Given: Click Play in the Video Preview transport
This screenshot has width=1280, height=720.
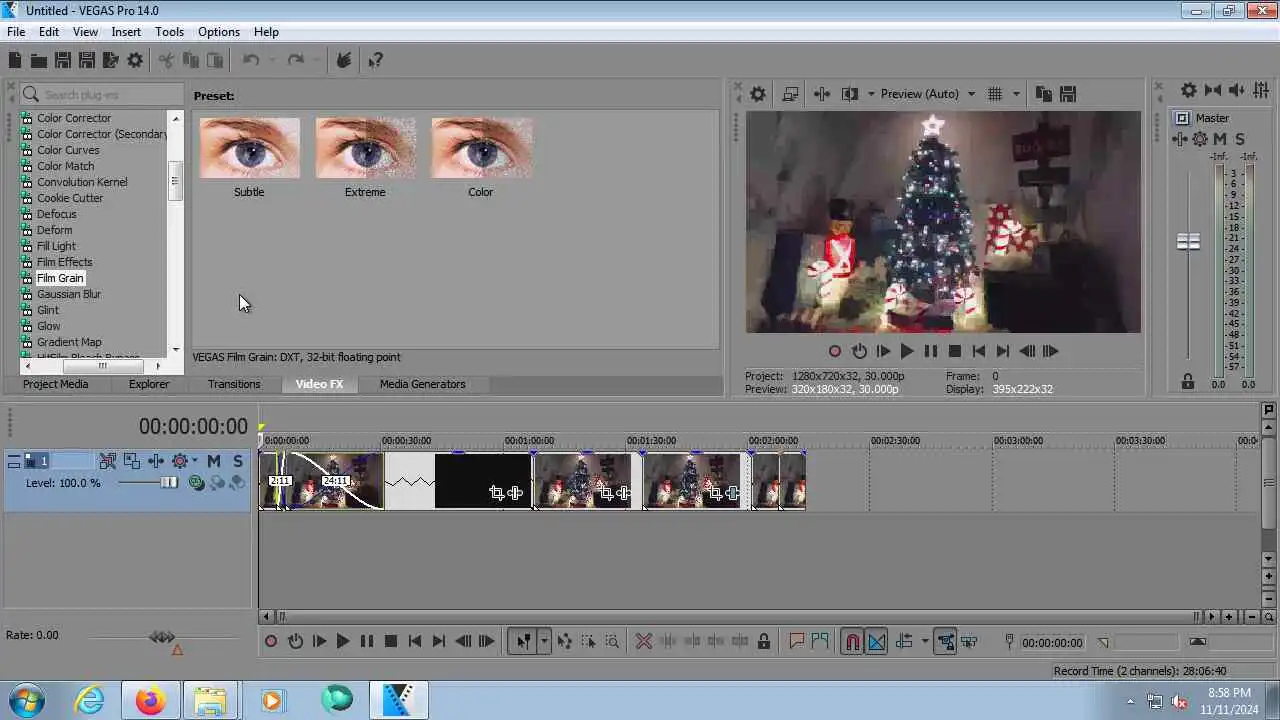Looking at the screenshot, I should pyautogui.click(x=907, y=351).
